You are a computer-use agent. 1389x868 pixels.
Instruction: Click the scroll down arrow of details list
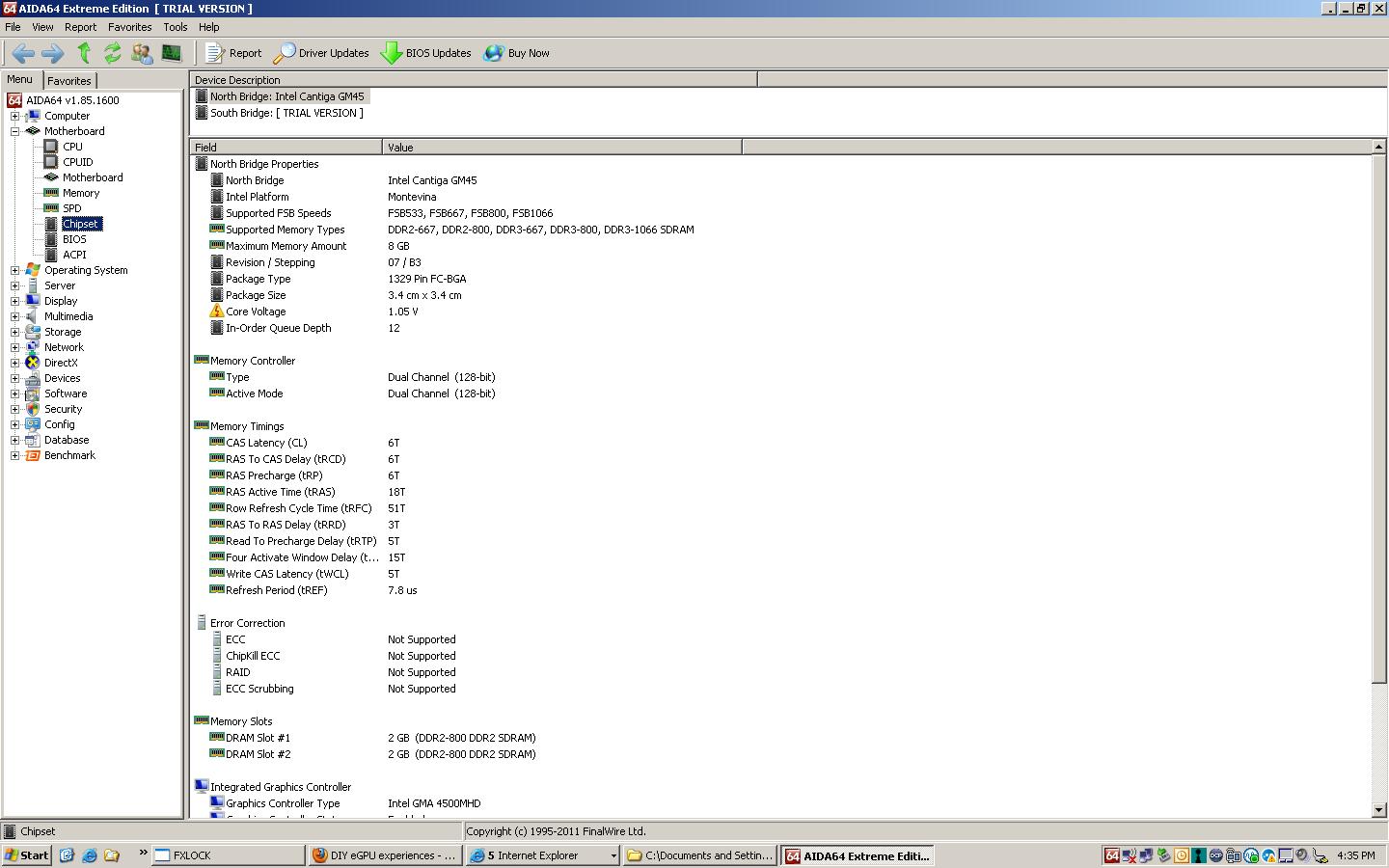1378,810
